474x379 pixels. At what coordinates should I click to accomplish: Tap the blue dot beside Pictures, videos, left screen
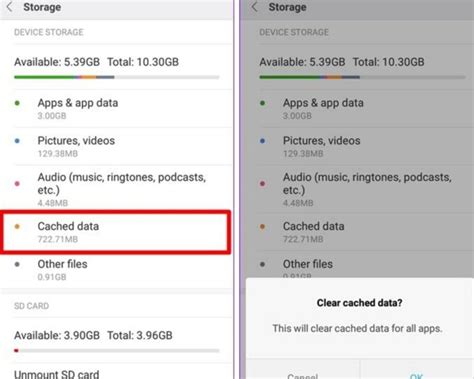17,141
